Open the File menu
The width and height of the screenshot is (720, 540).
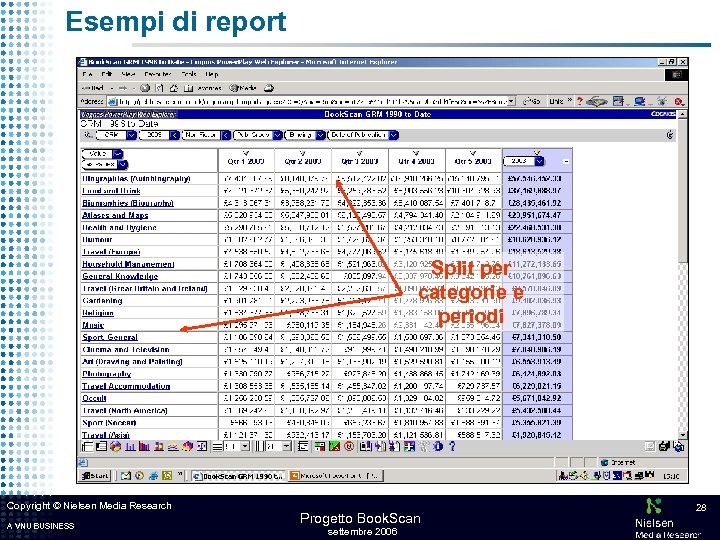coord(87,74)
